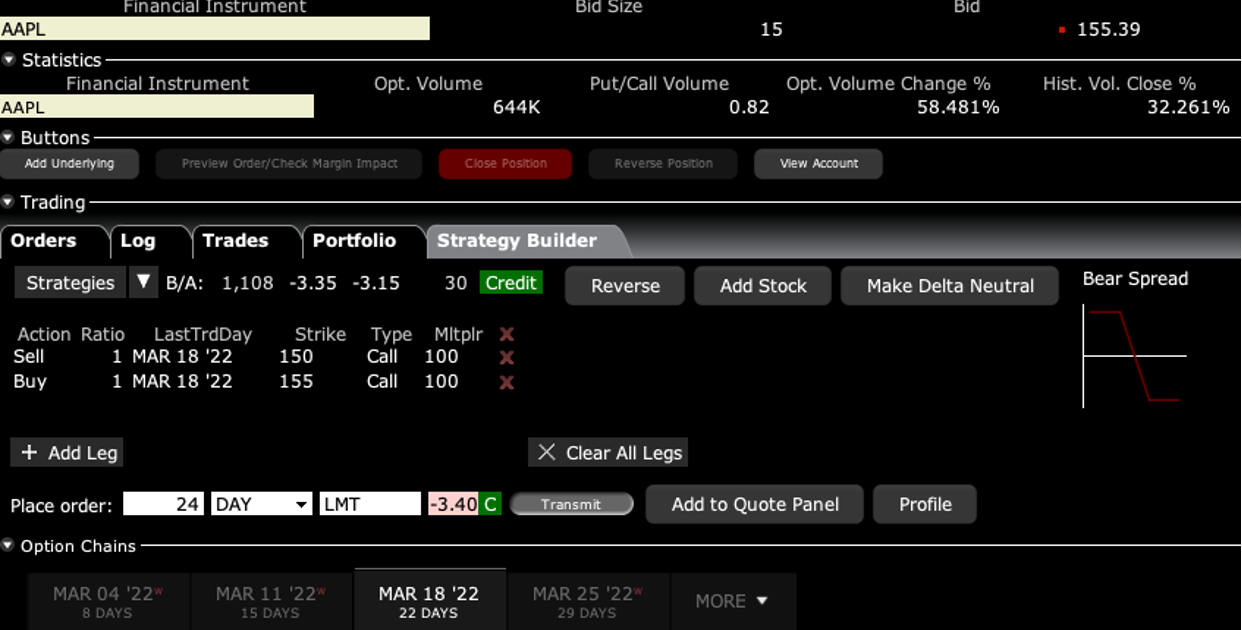This screenshot has width=1242, height=630.
Task: Select AAPL in the top quote row
Action: pos(215,29)
